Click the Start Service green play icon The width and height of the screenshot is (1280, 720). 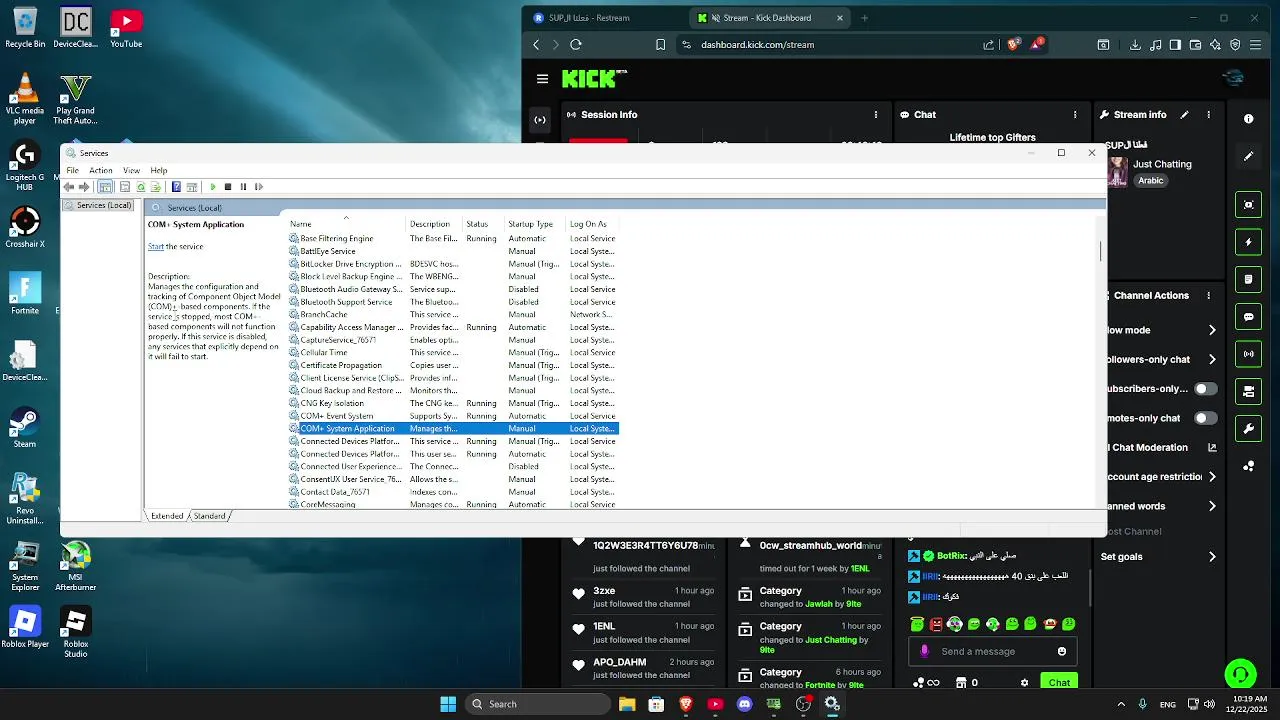point(212,187)
